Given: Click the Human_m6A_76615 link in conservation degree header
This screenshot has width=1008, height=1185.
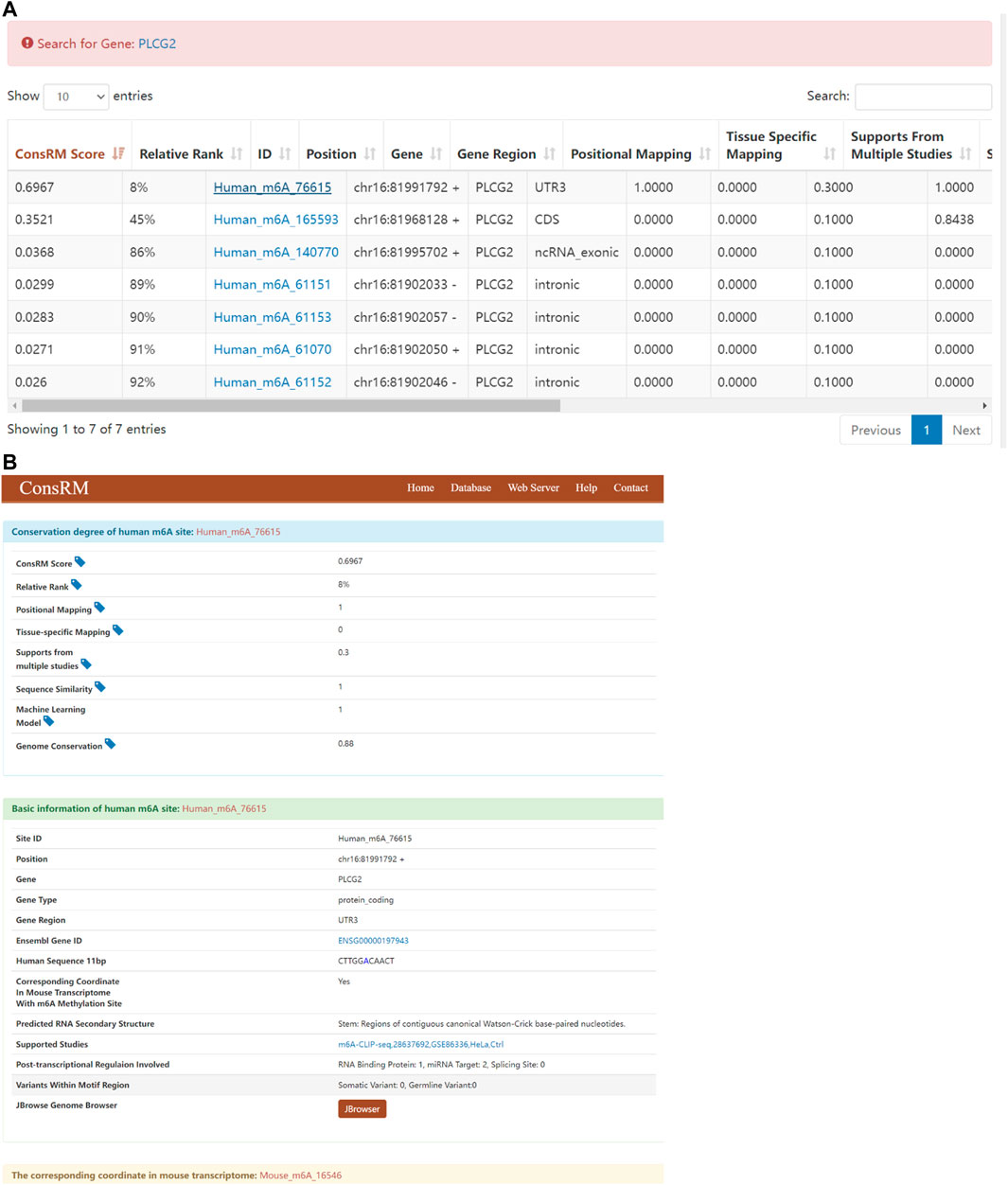Looking at the screenshot, I should 238,532.
